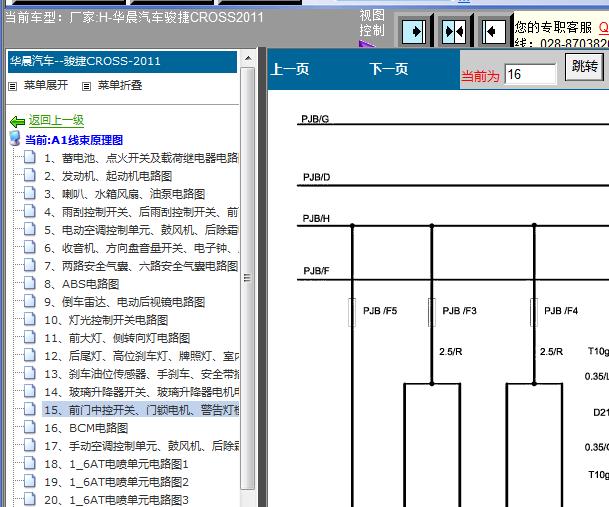
Task: Click the 当前:A1线束原理图 tree node
Action: click(x=74, y=140)
